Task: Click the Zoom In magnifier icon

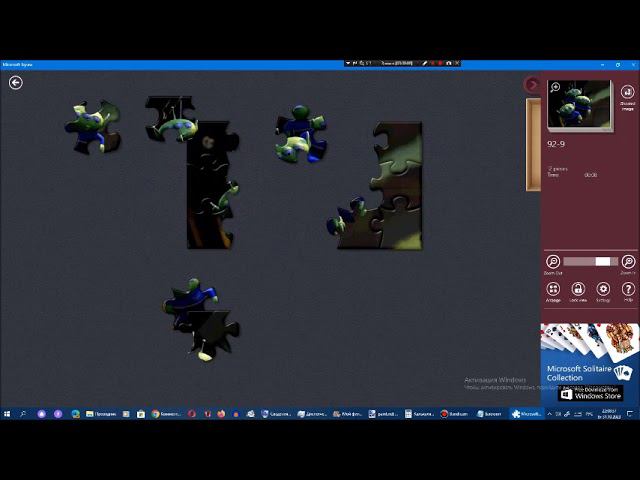Action: coord(628,262)
